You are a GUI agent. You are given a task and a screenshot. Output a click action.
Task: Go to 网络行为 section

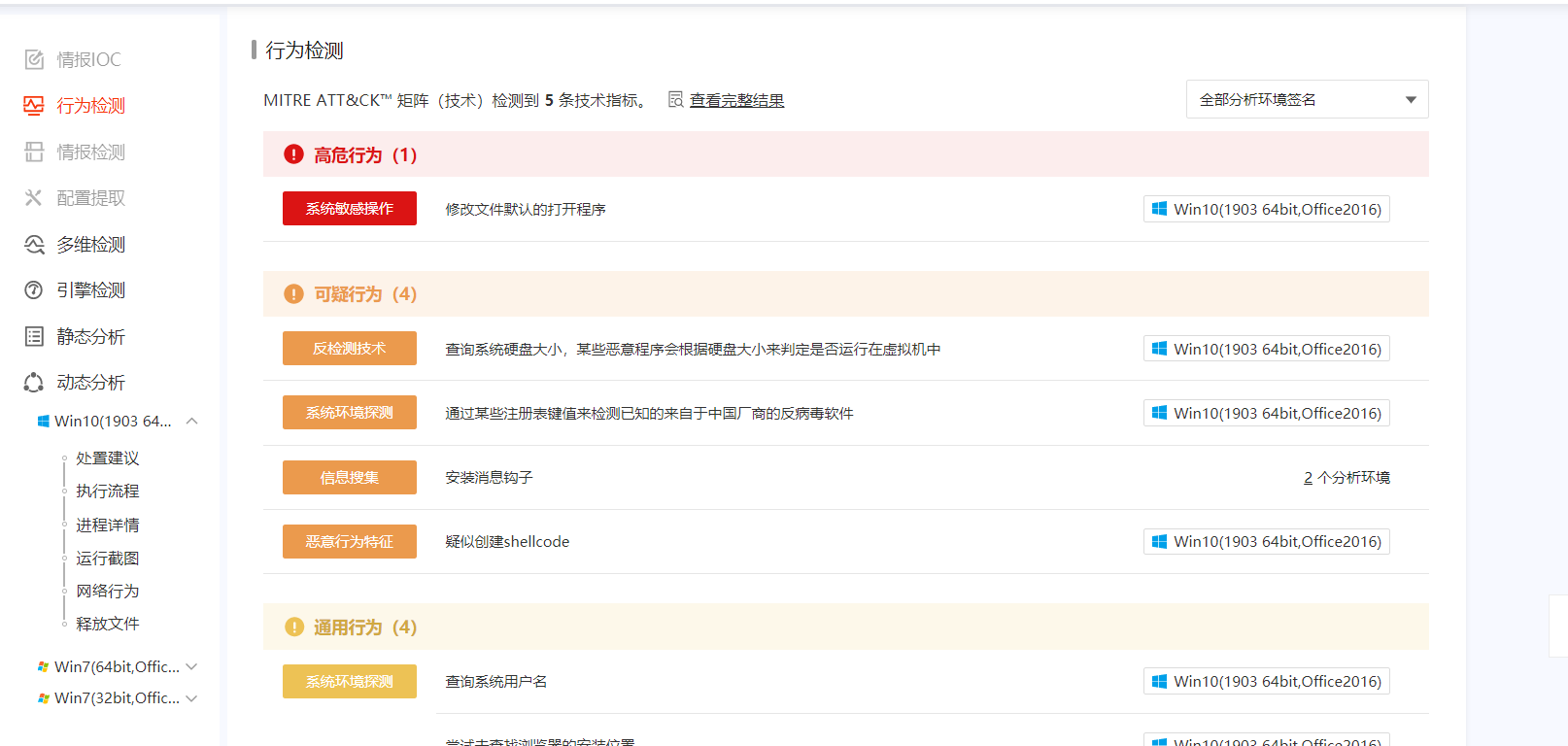[x=108, y=592]
